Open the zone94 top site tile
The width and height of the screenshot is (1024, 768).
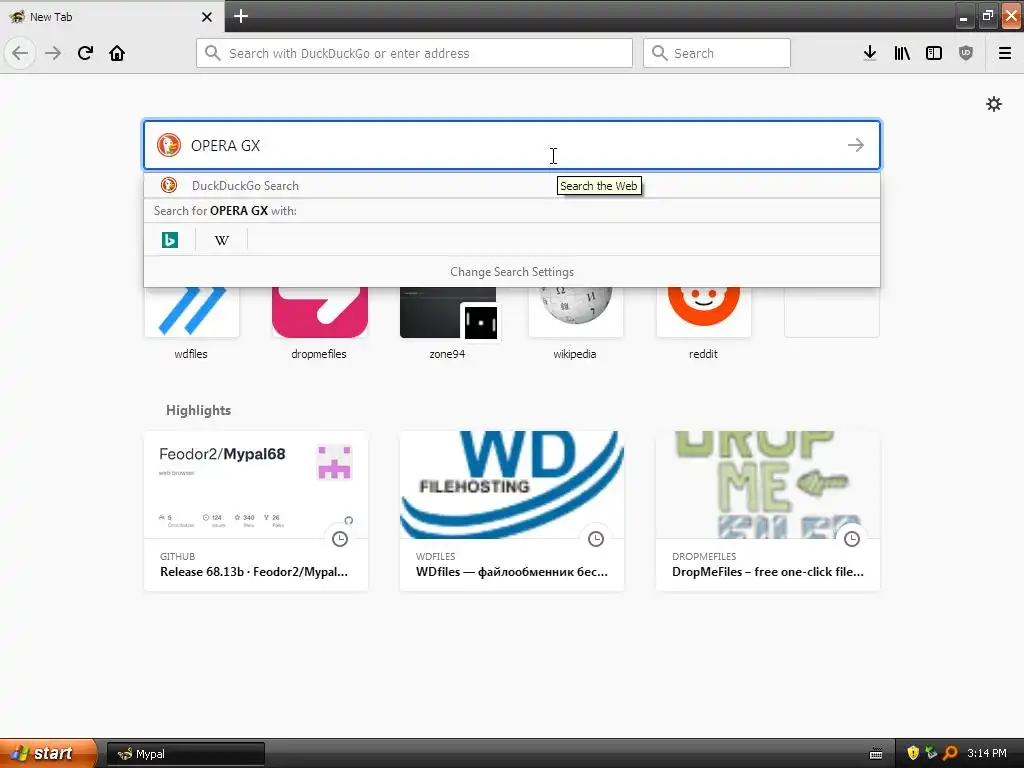[447, 323]
